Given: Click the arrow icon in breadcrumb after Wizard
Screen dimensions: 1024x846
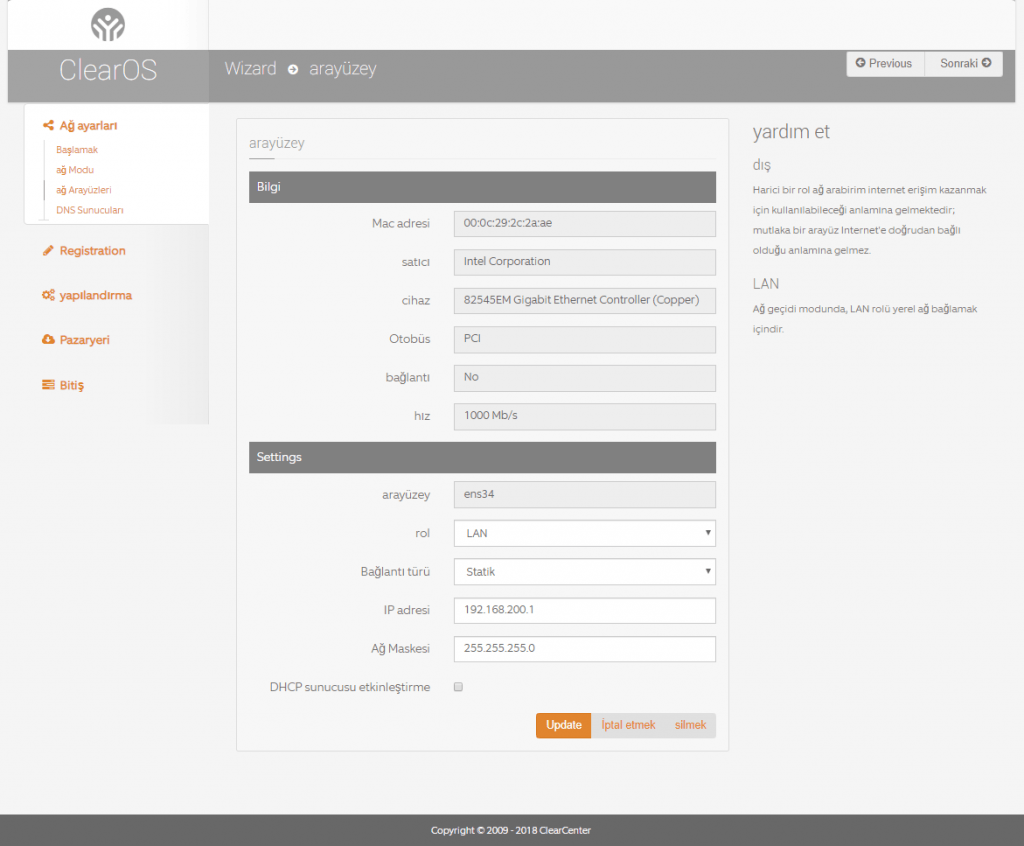Looking at the screenshot, I should [x=293, y=70].
